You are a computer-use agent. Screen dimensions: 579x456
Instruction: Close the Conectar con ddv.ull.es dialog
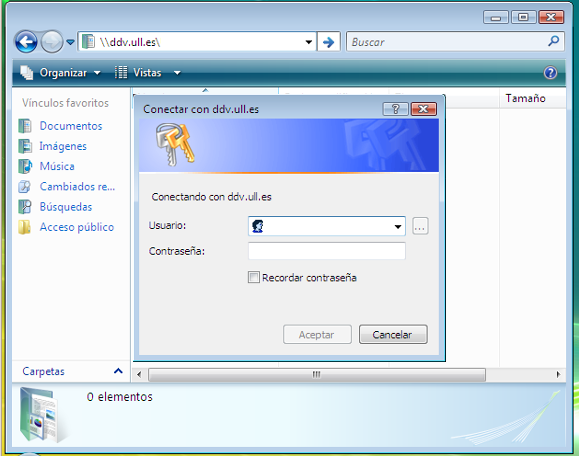[423, 109]
